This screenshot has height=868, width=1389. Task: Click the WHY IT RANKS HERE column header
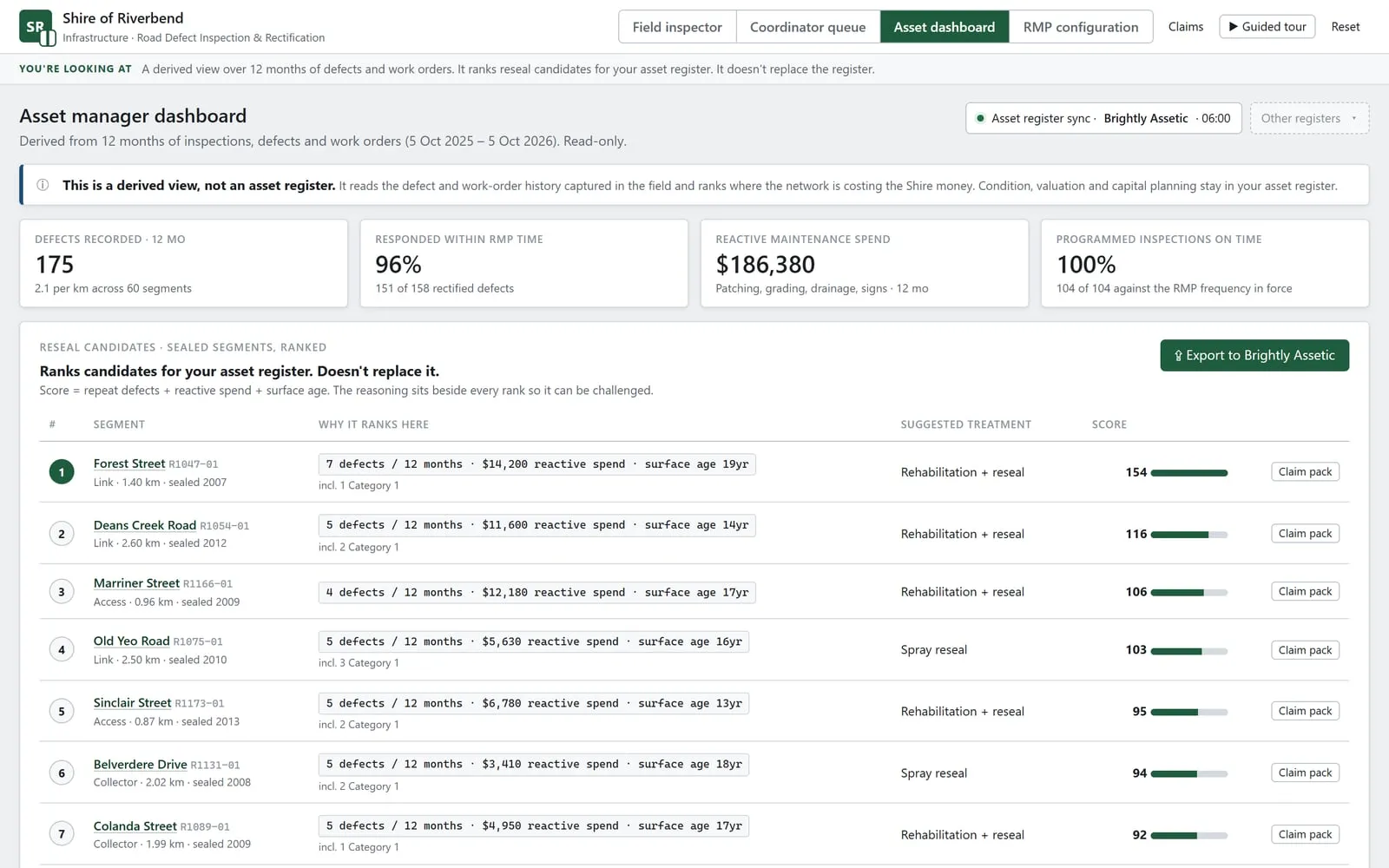[x=373, y=424]
